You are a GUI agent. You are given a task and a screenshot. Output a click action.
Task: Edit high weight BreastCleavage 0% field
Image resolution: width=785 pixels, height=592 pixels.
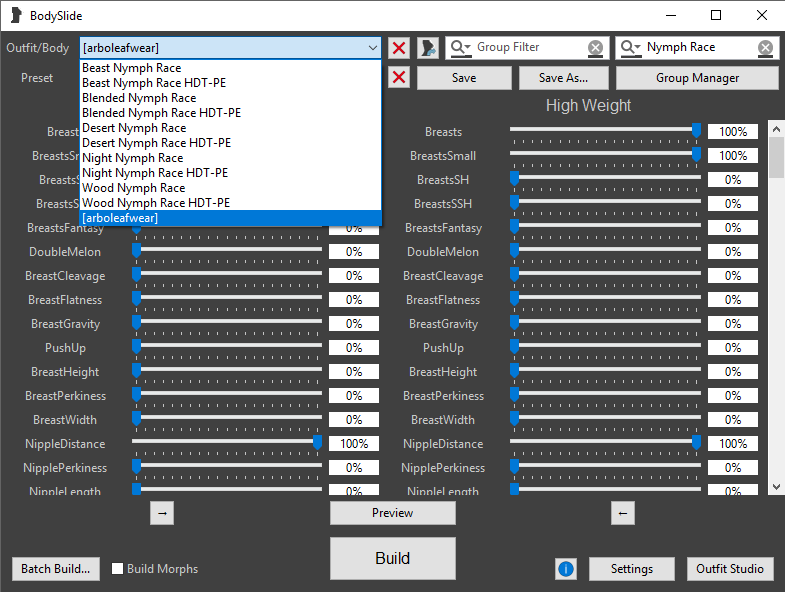(732, 276)
